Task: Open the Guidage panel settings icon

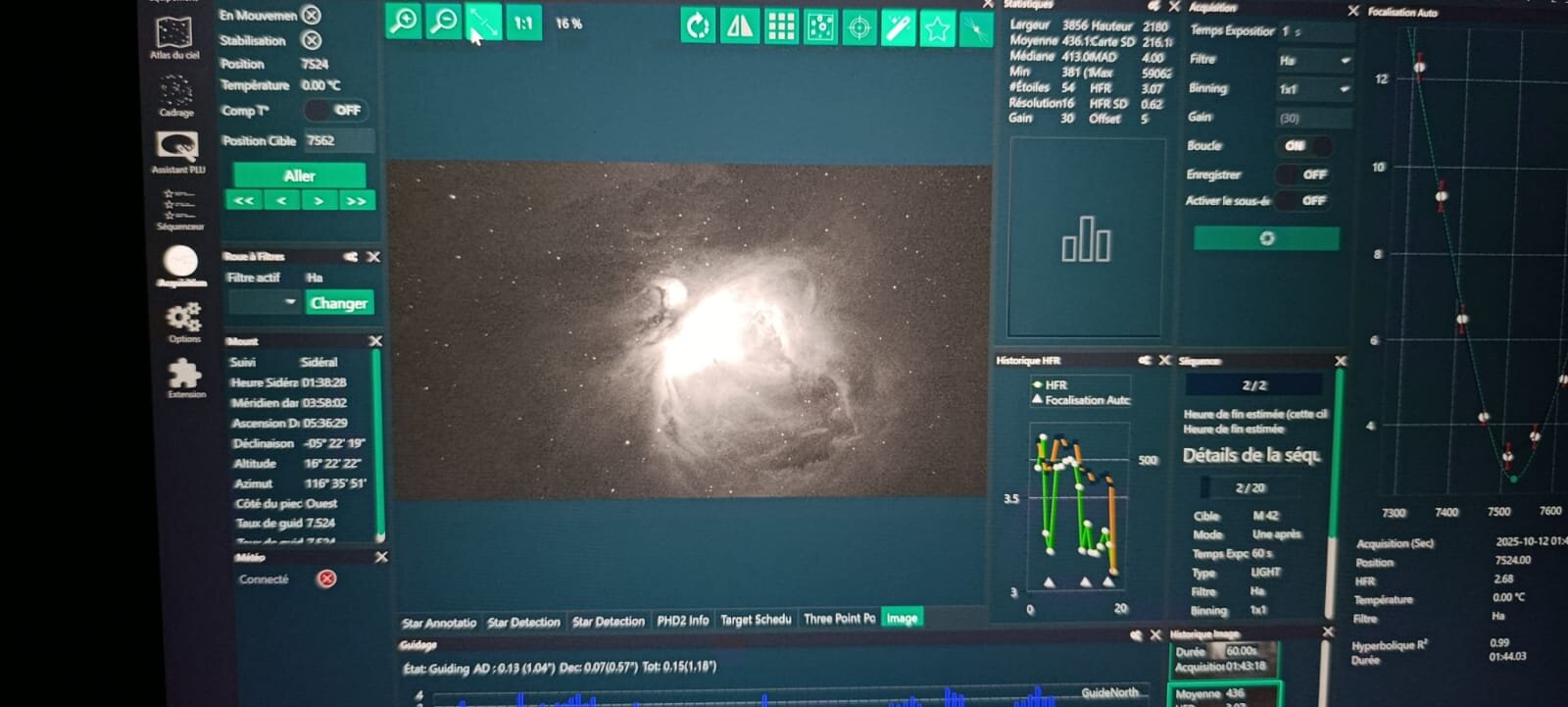Action: point(1136,635)
